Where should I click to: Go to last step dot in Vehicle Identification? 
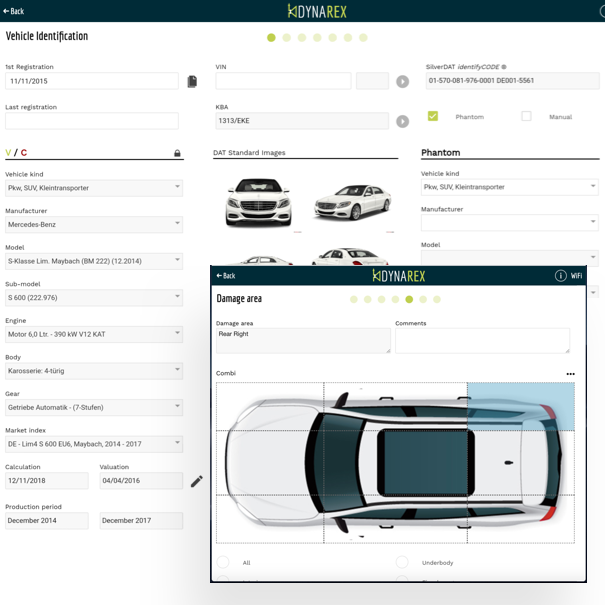pyautogui.click(x=363, y=37)
